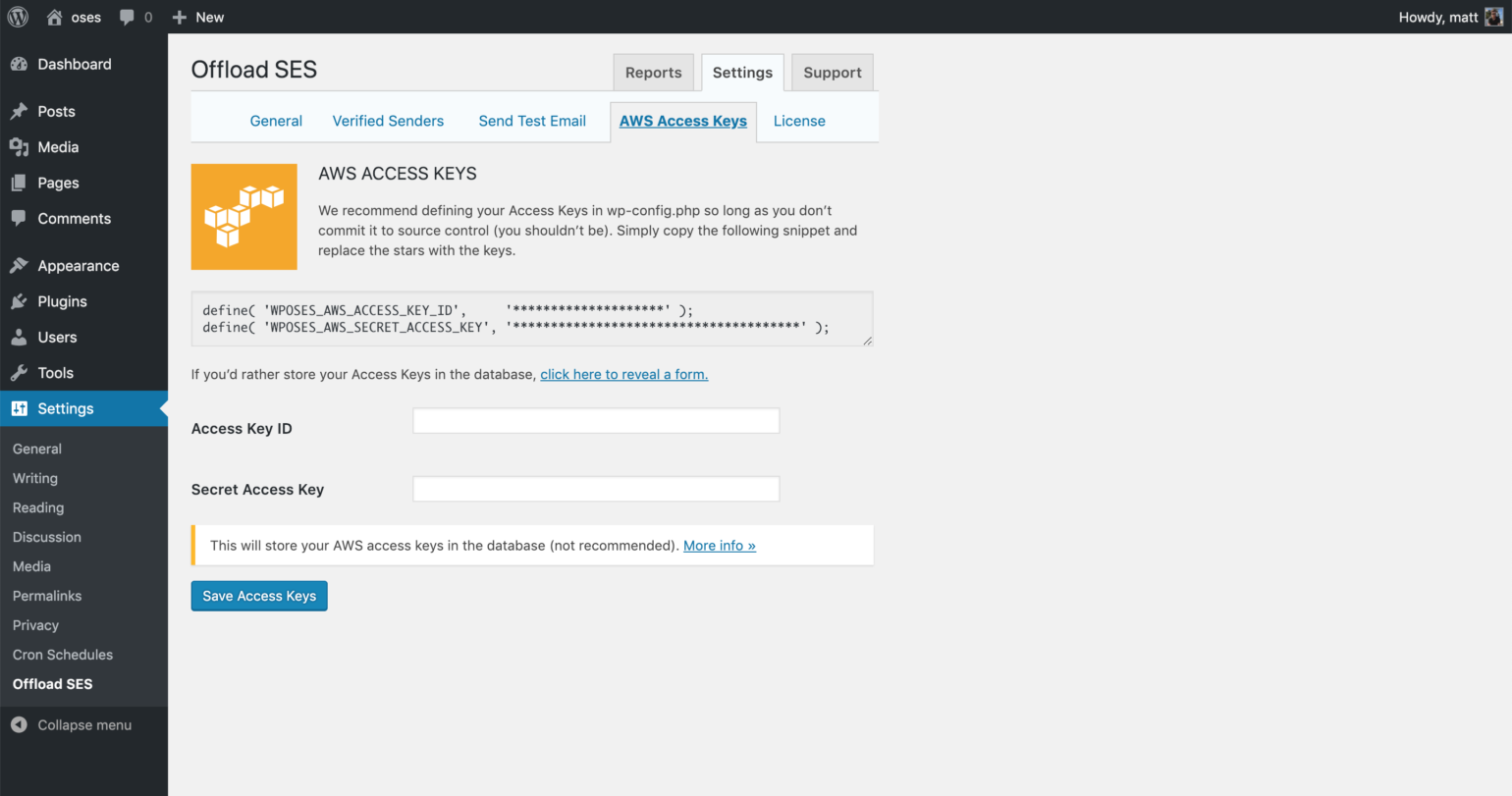Open Offload SES submenu item
This screenshot has width=1512, height=796.
point(53,684)
